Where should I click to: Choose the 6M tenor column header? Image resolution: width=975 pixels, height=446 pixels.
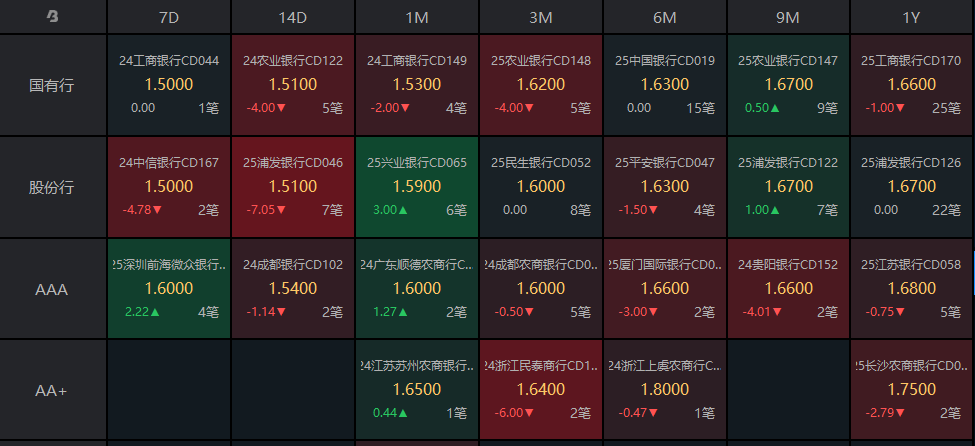(x=665, y=17)
